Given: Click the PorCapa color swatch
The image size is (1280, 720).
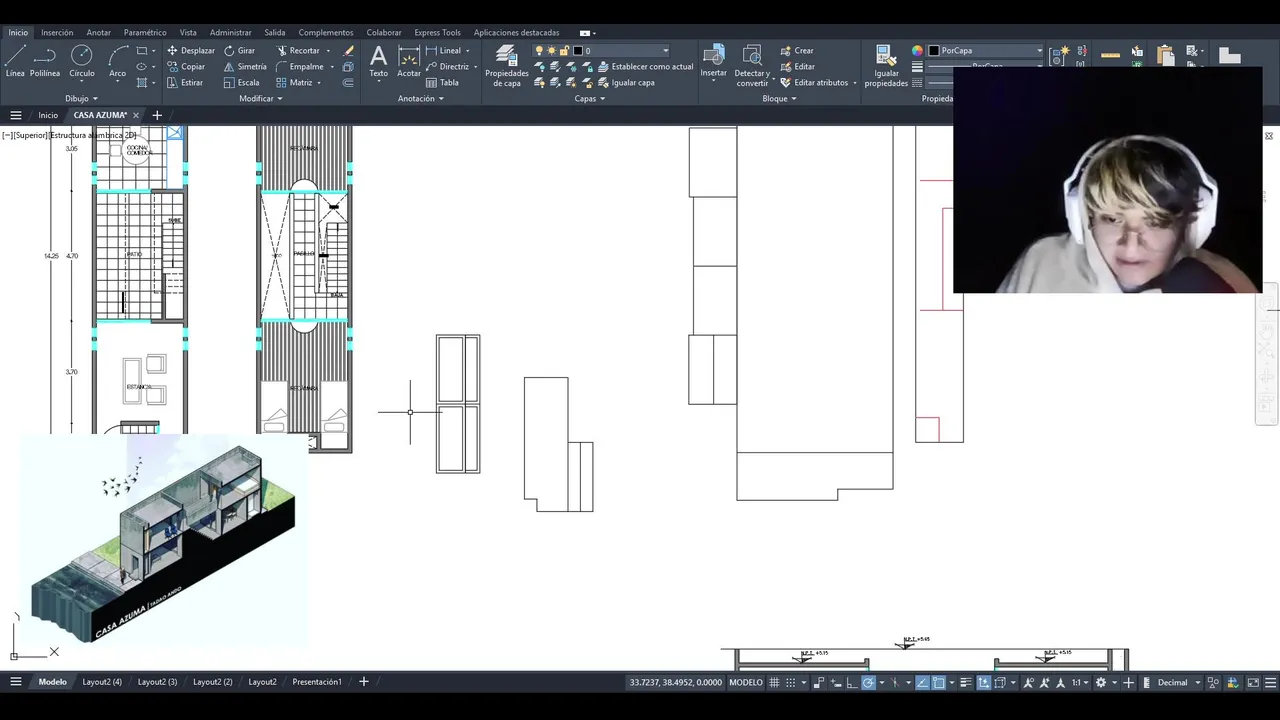Looking at the screenshot, I should (934, 50).
